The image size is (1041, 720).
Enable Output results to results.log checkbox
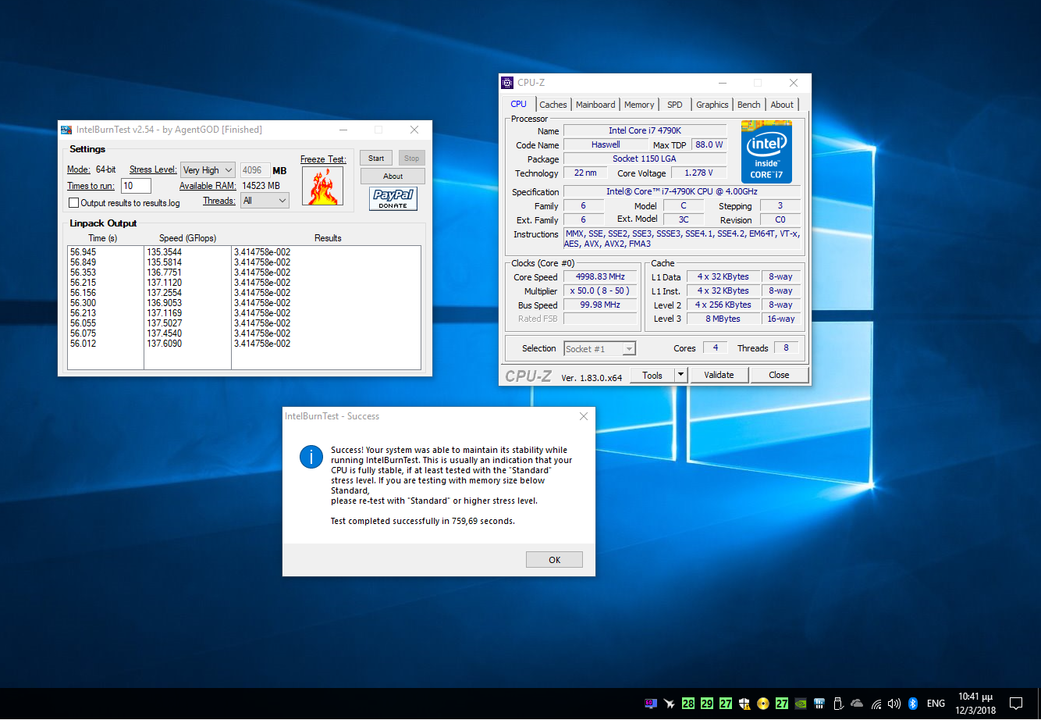pos(74,203)
